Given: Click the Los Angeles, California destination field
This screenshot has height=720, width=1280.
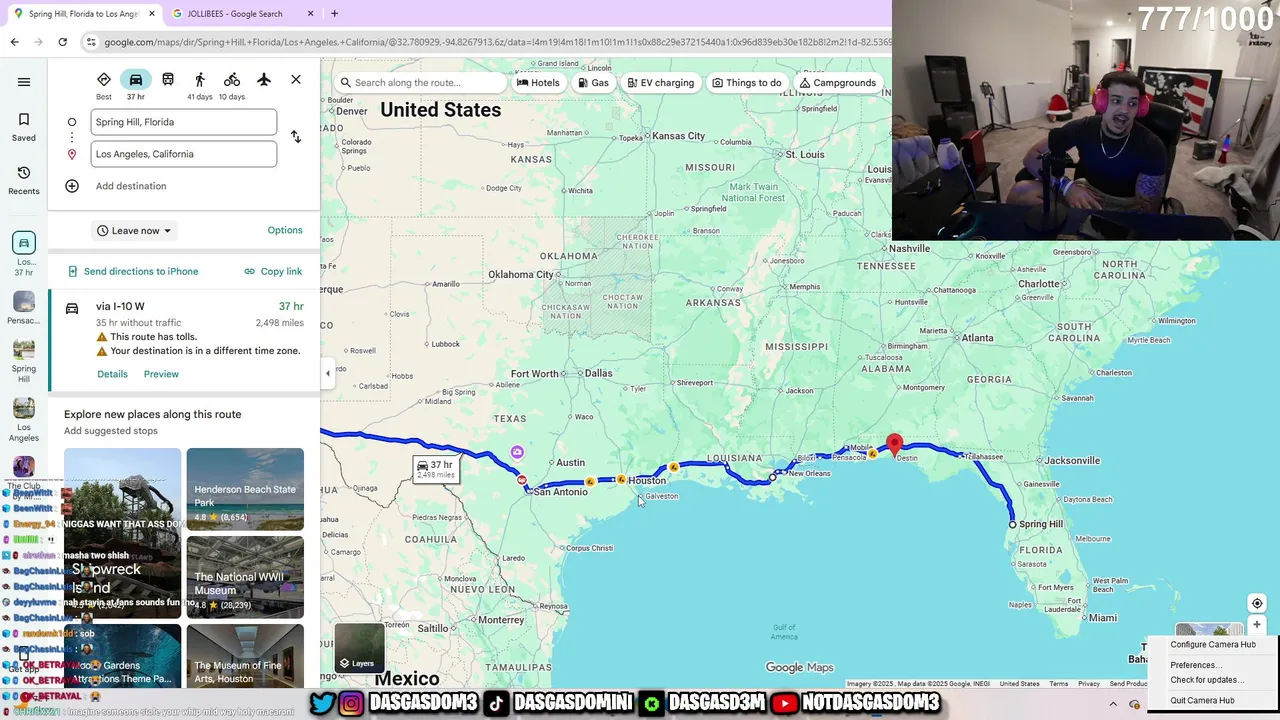Looking at the screenshot, I should tap(183, 154).
